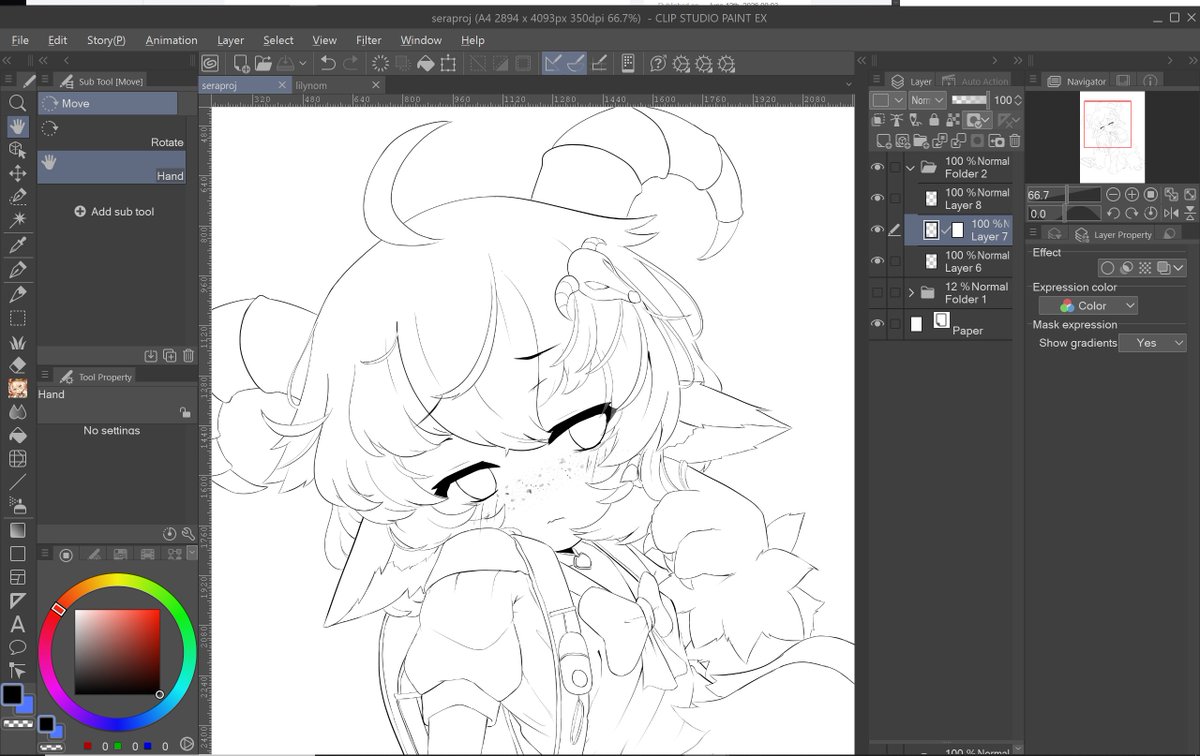Hide Layer 8 with eye icon
This screenshot has height=756, width=1200.
coord(877,198)
